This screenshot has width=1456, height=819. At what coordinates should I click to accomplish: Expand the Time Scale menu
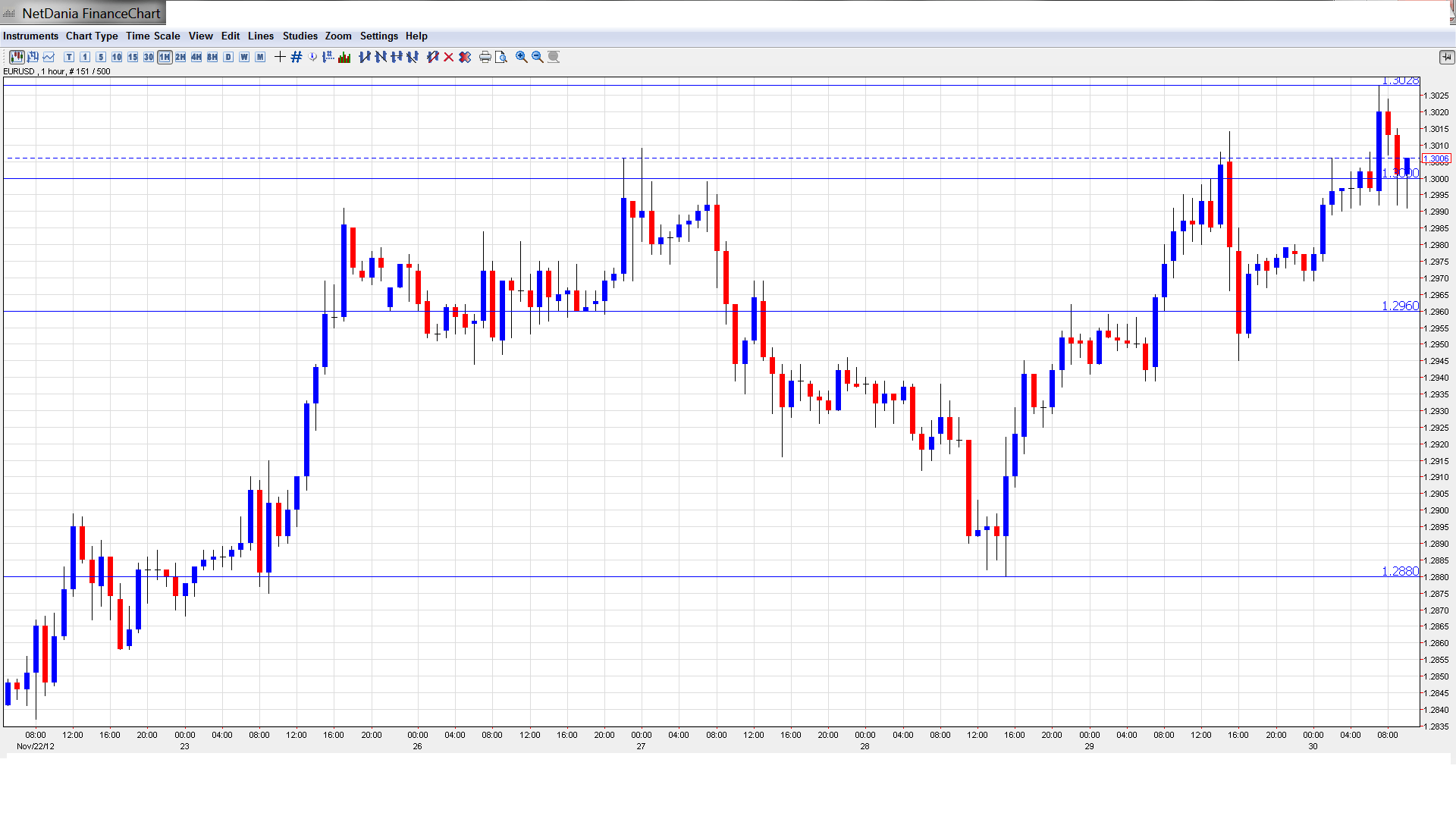coord(152,36)
